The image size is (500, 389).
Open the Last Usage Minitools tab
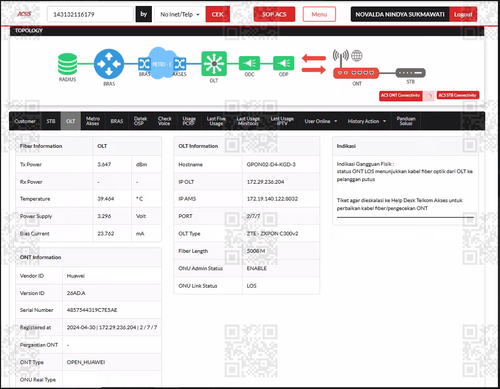[248, 121]
